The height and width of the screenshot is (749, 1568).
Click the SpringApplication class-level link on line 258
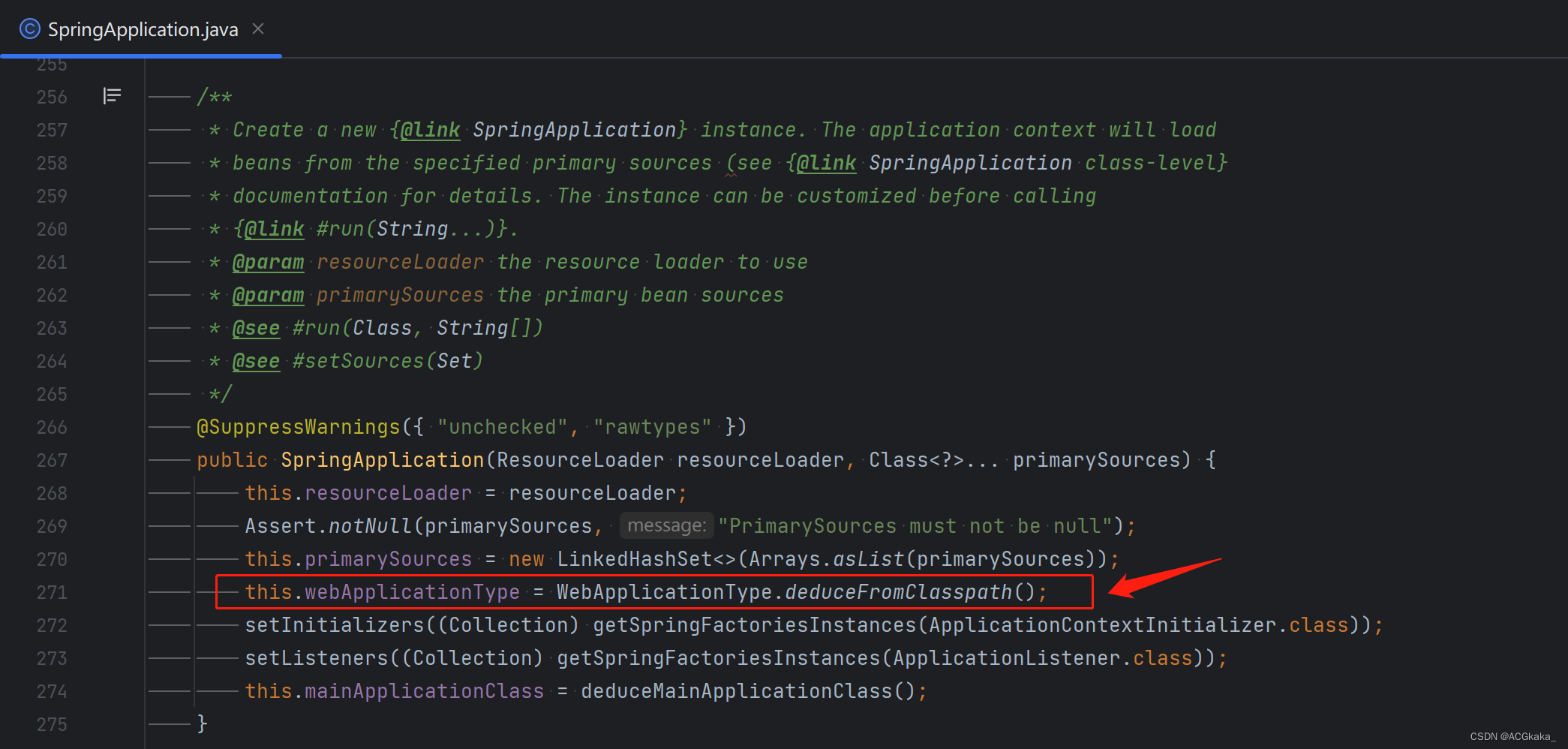point(1007,163)
